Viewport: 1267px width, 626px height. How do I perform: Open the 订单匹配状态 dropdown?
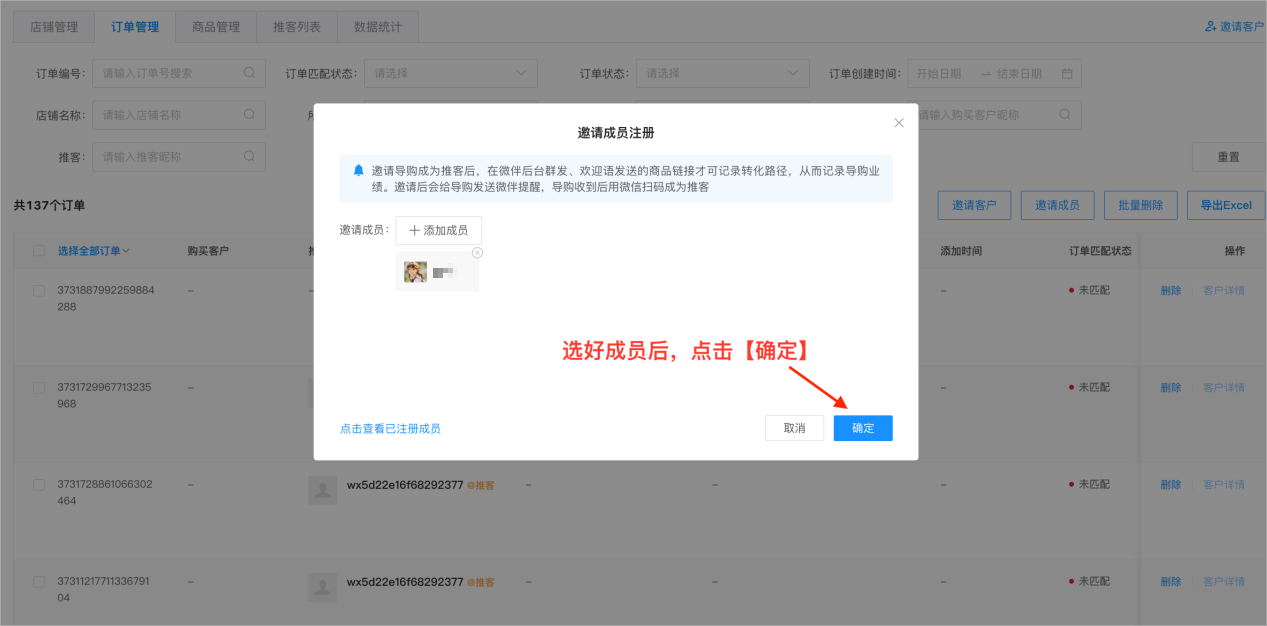click(x=450, y=72)
